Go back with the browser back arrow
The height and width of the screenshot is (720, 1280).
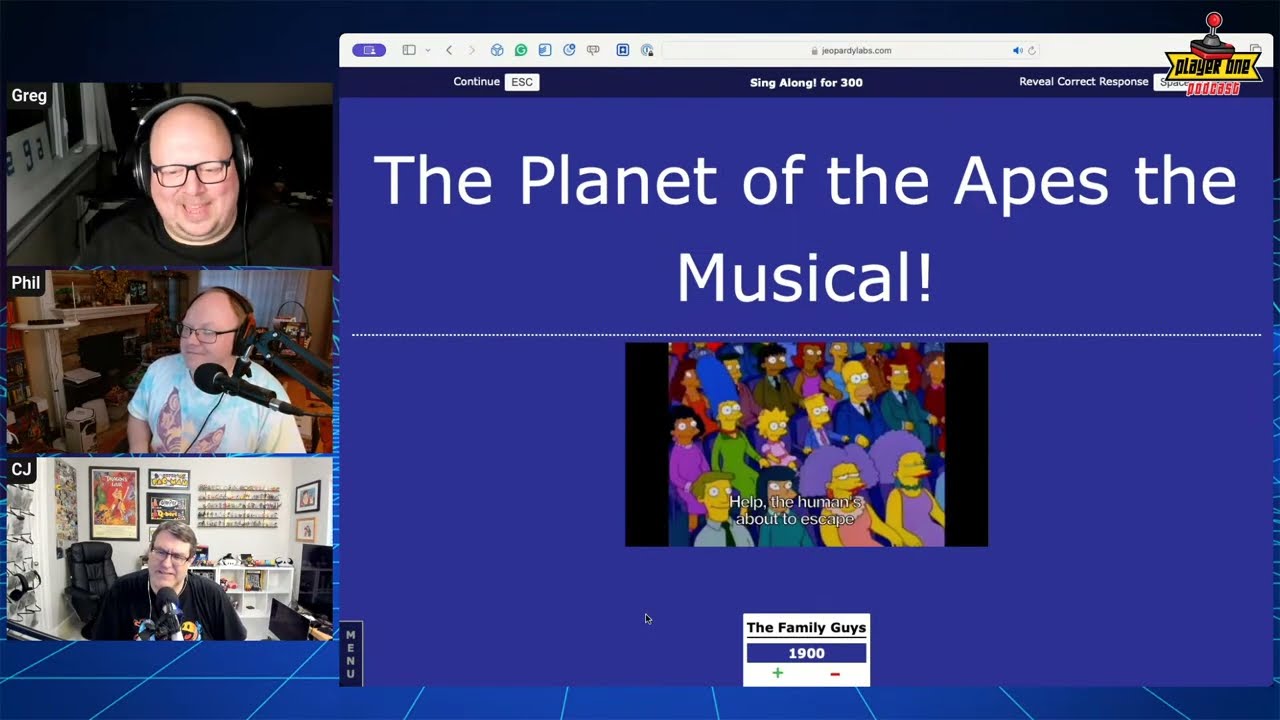449,50
